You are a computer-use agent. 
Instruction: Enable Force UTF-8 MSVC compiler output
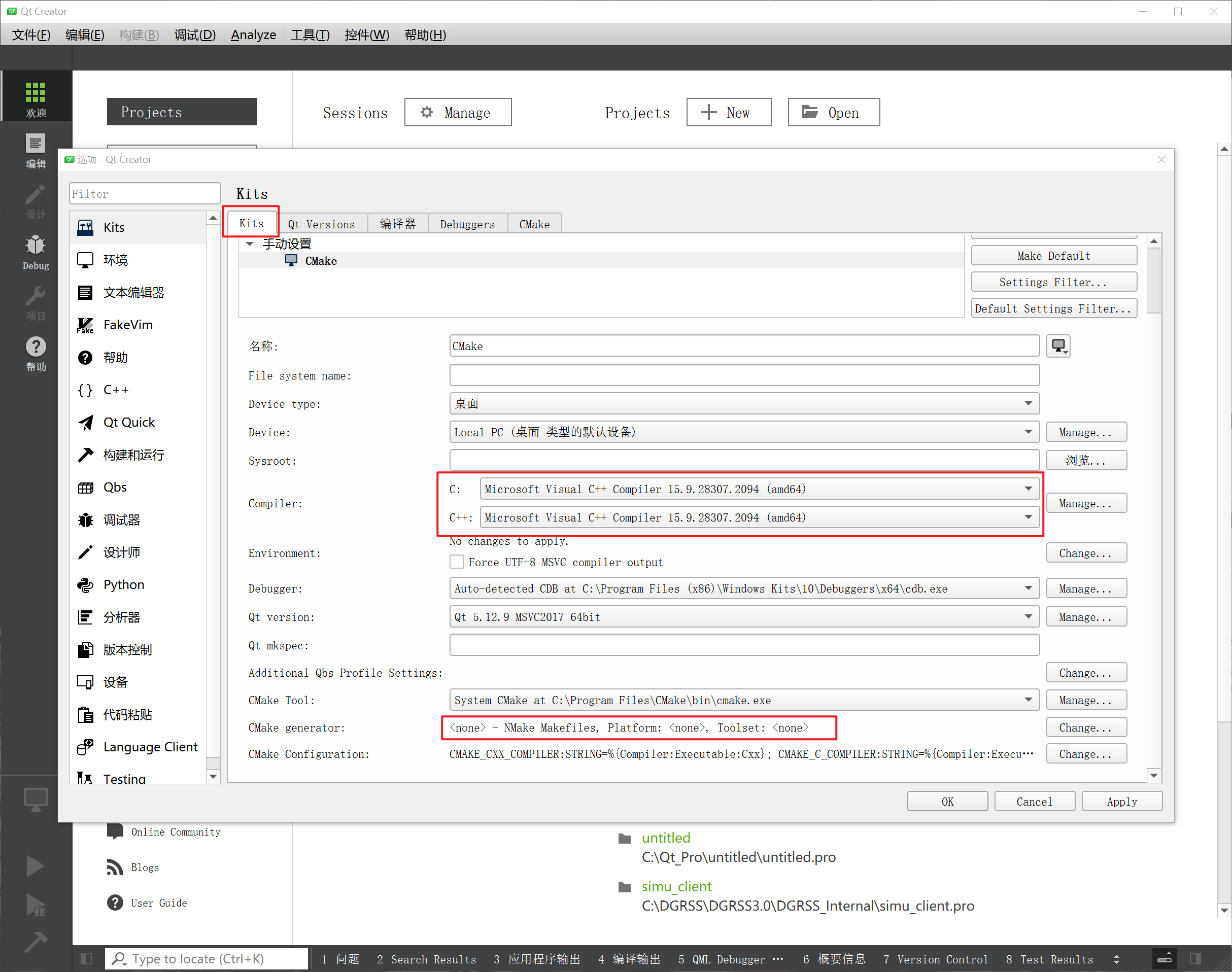[456, 562]
